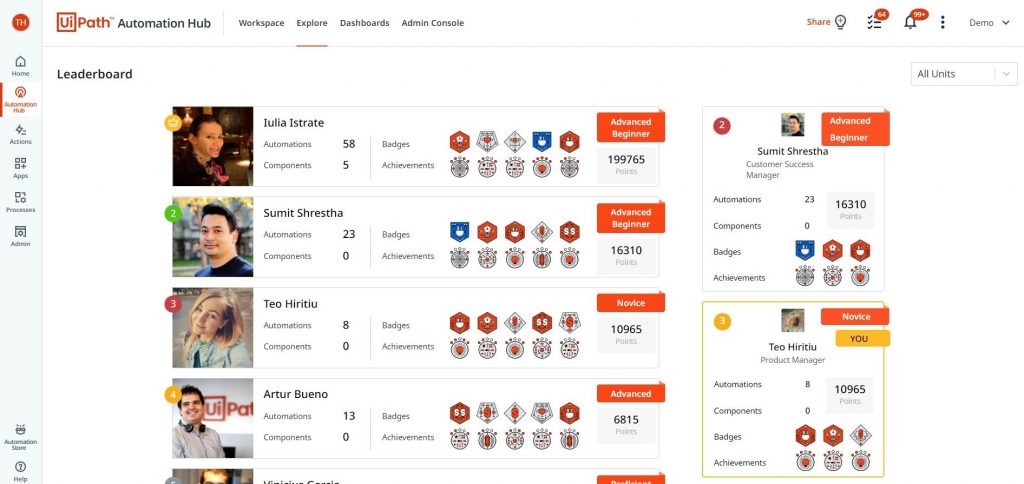Open the tasks checklist icon

[874, 22]
